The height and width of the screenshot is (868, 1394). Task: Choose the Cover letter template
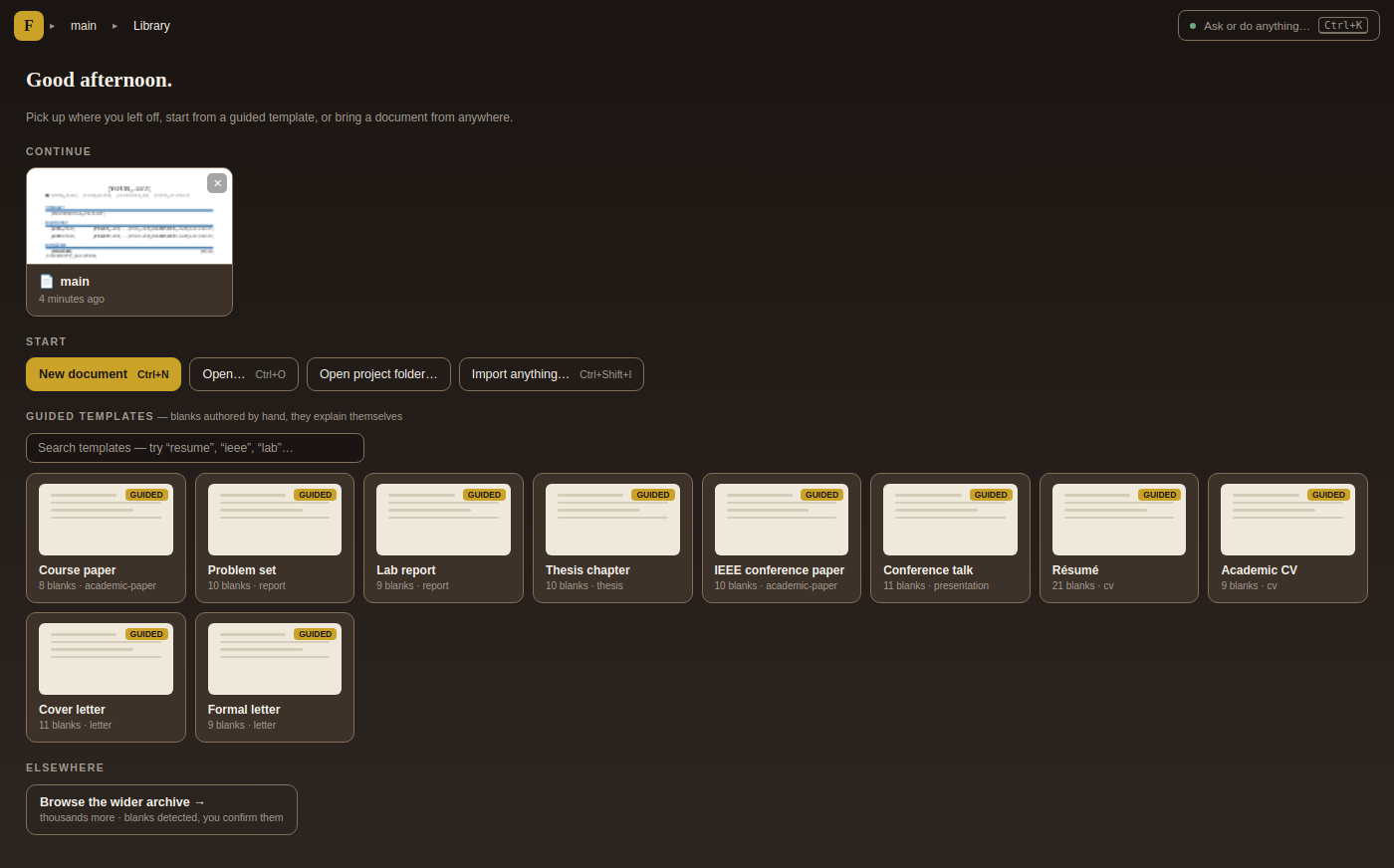pos(106,677)
